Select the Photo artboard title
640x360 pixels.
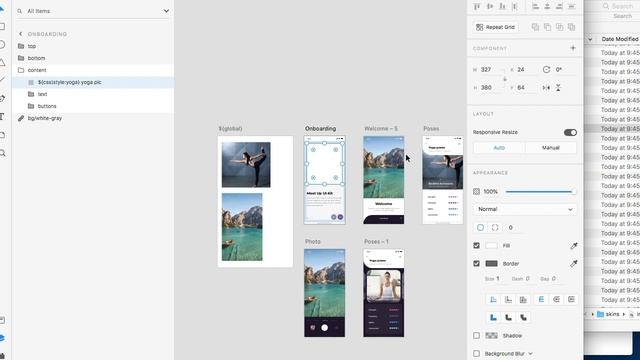point(313,242)
